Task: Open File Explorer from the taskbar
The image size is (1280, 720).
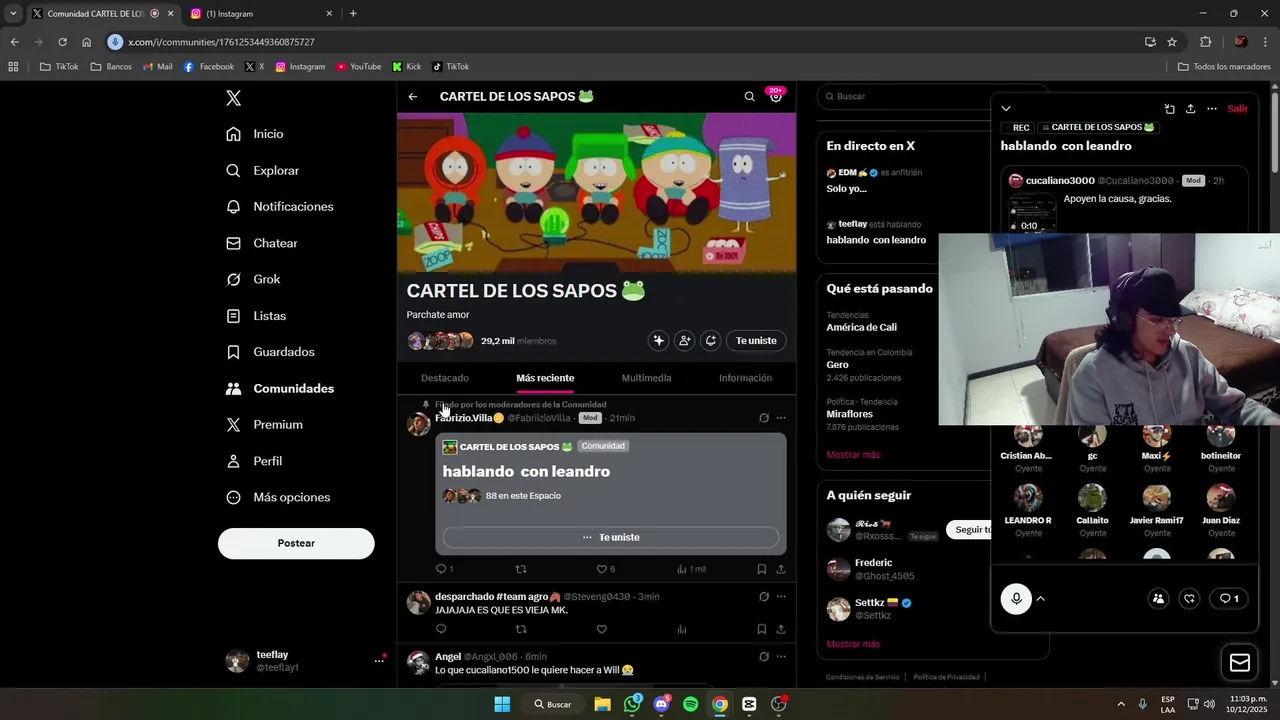Action: click(x=602, y=704)
